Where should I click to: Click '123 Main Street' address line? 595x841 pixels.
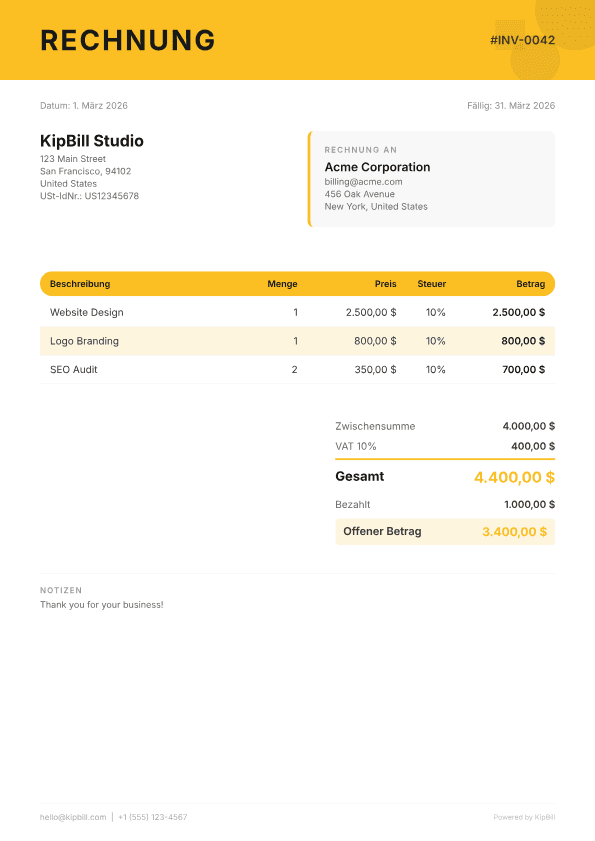pos(73,159)
